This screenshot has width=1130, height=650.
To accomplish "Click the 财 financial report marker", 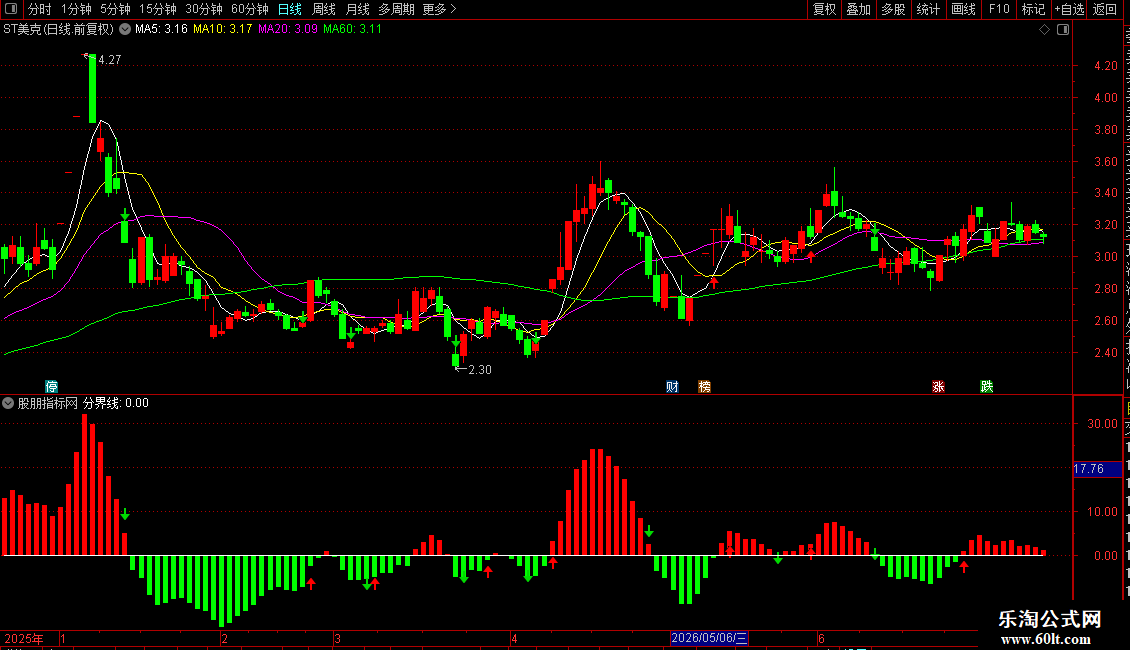I will coord(672,387).
